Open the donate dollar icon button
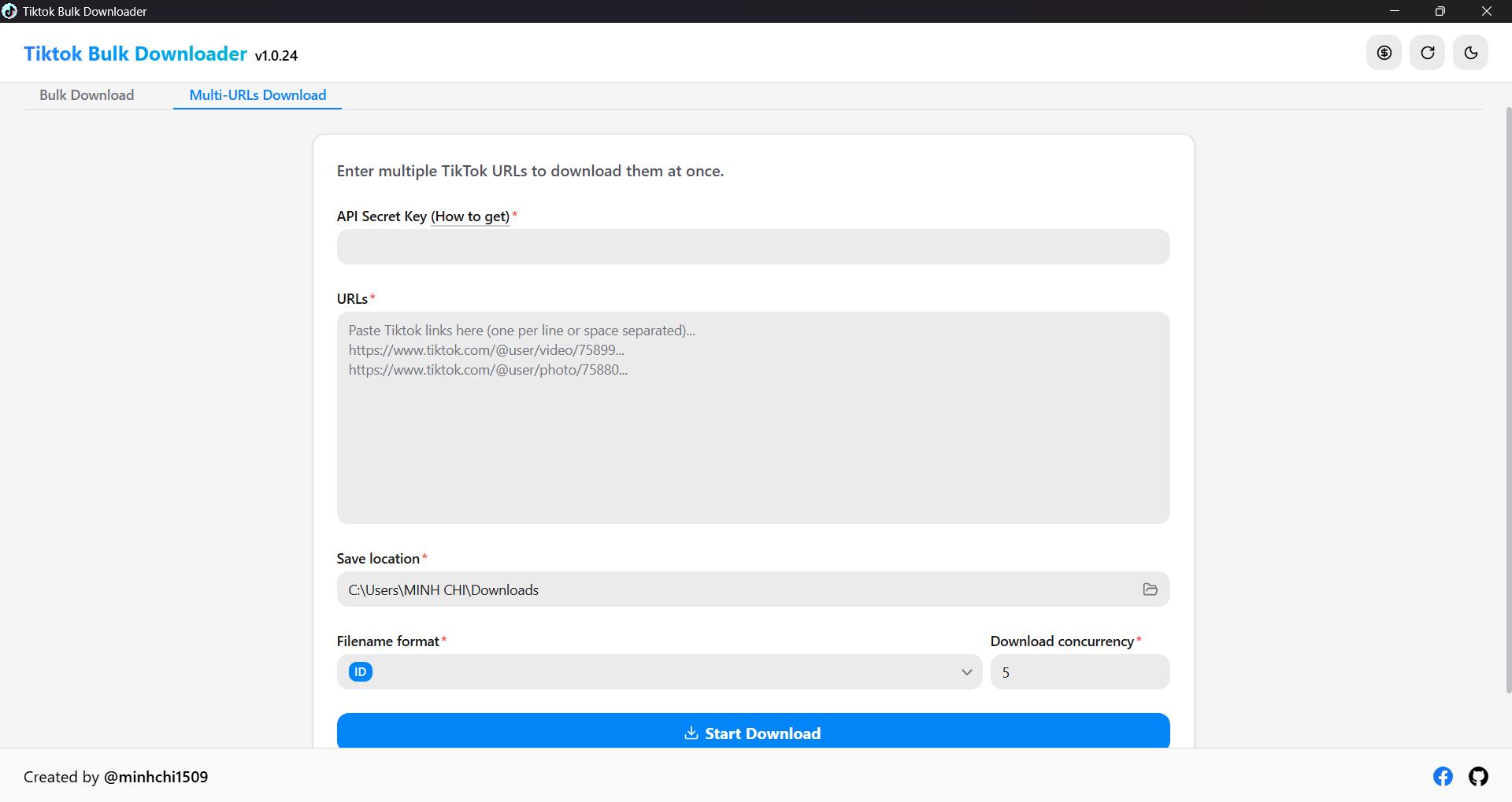Viewport: 1512px width, 802px height. tap(1384, 53)
